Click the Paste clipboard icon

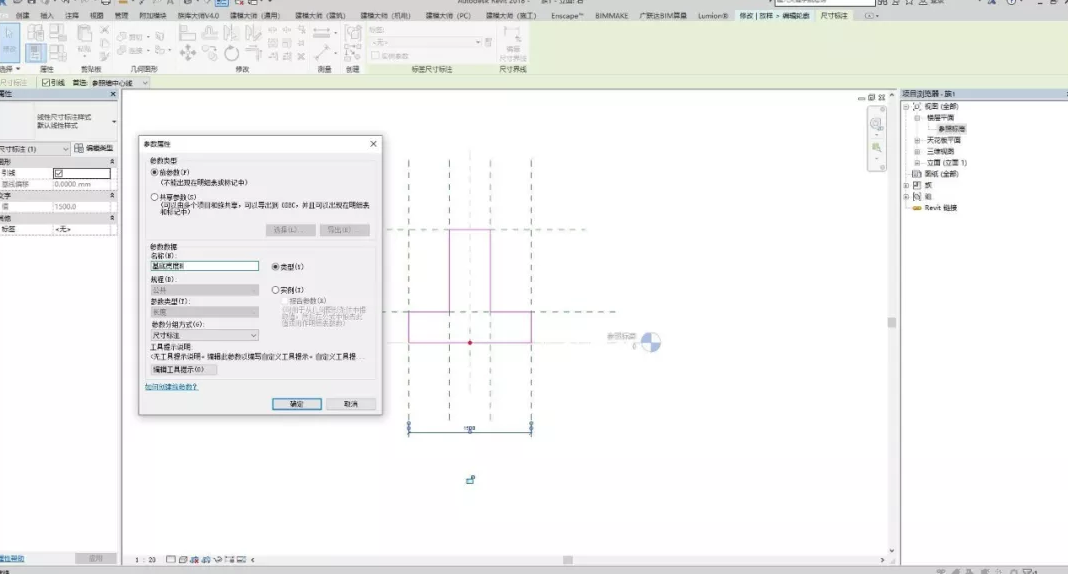pos(84,35)
